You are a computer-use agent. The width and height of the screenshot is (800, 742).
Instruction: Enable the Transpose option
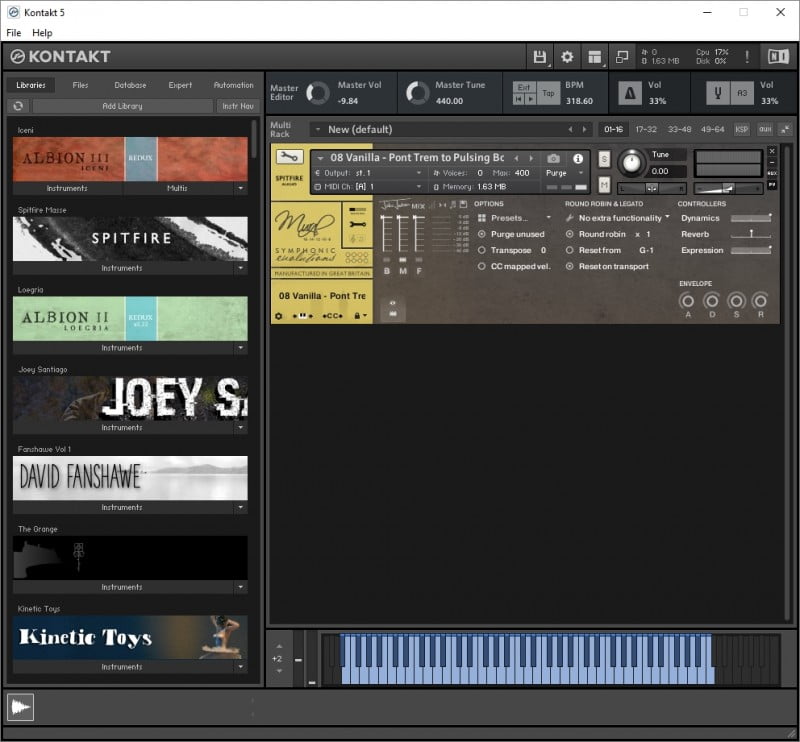point(482,251)
